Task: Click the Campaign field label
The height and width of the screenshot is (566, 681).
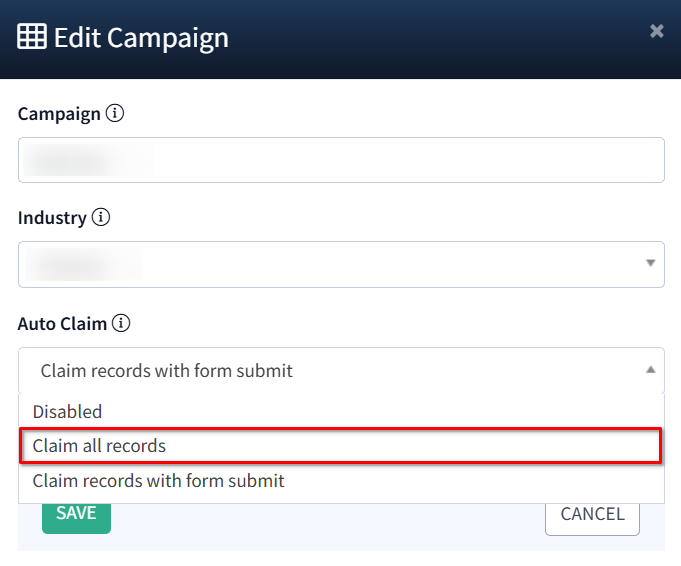Action: point(59,114)
